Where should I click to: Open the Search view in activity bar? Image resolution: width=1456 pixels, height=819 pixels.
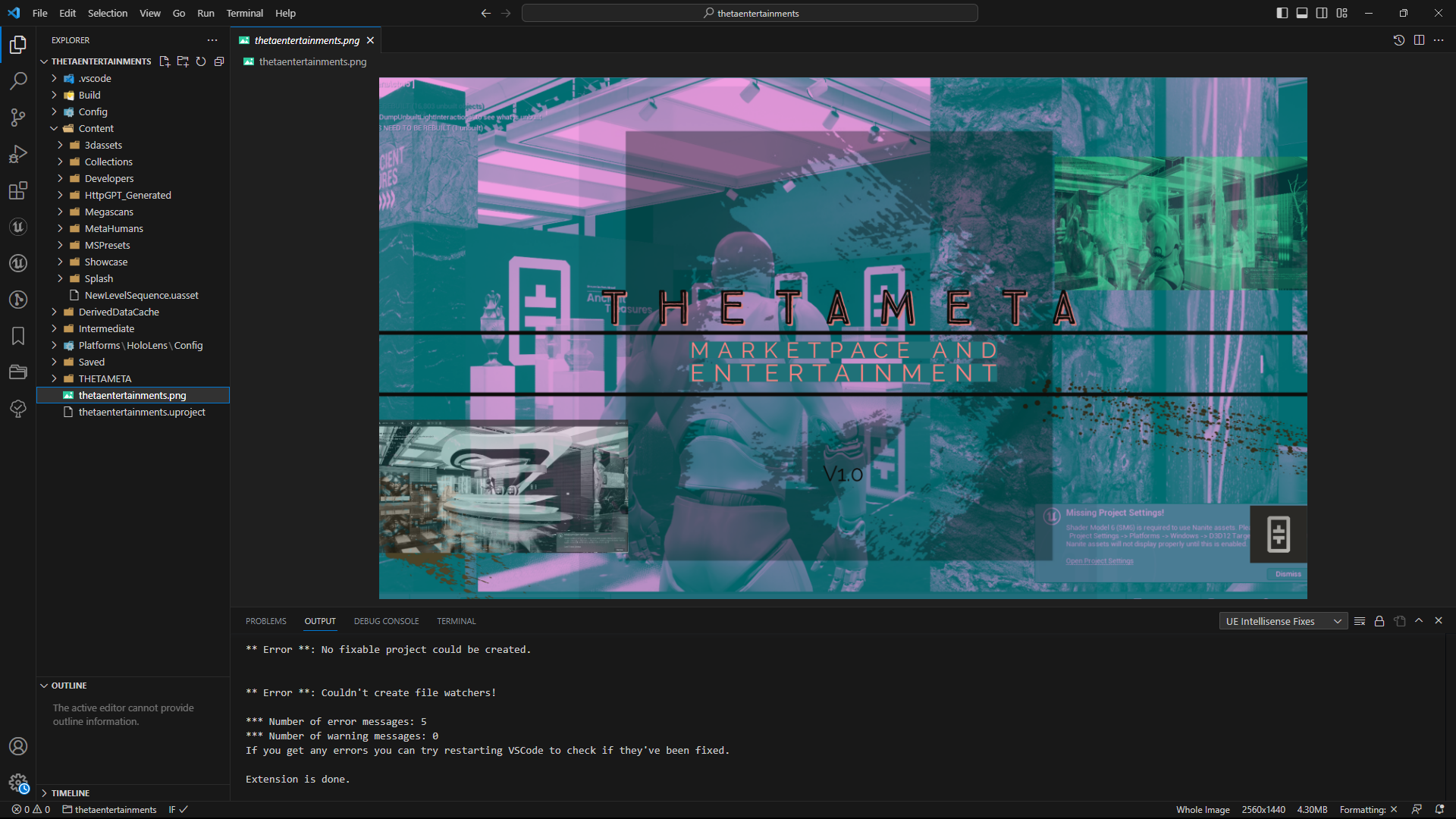pos(18,80)
